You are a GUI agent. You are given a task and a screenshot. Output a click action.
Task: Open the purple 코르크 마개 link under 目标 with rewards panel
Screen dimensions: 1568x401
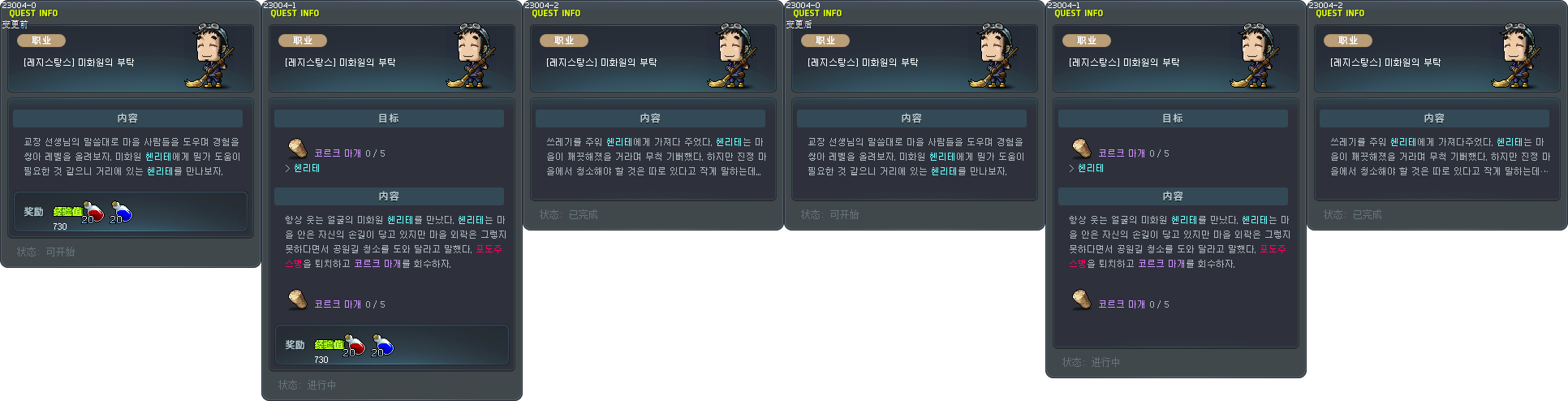pos(338,153)
